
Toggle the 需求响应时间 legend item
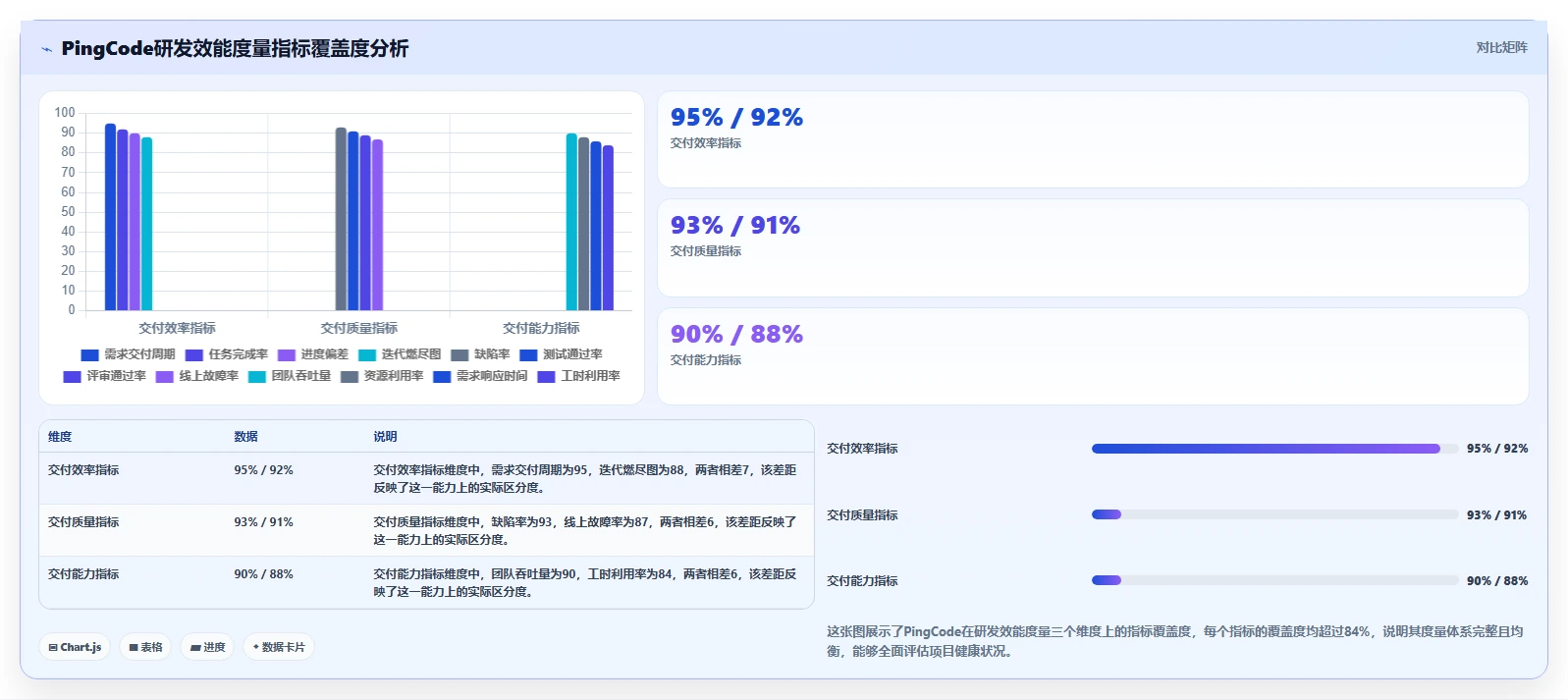coord(480,376)
